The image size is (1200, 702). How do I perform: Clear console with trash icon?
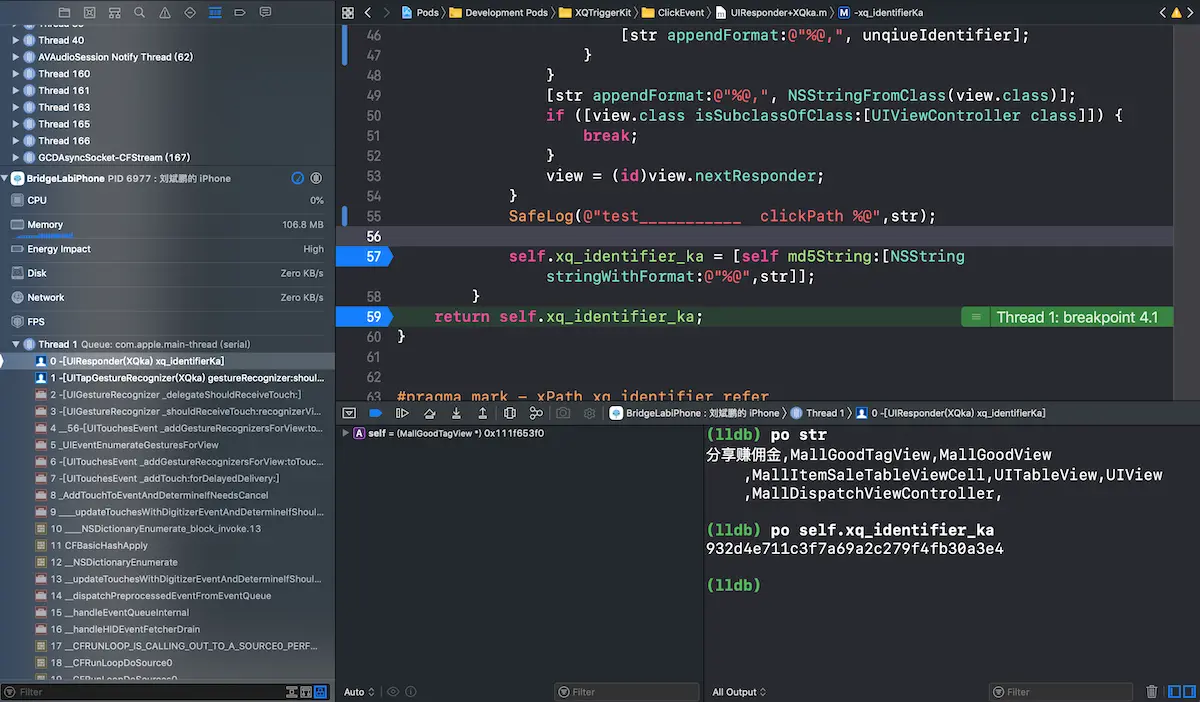(x=1152, y=692)
